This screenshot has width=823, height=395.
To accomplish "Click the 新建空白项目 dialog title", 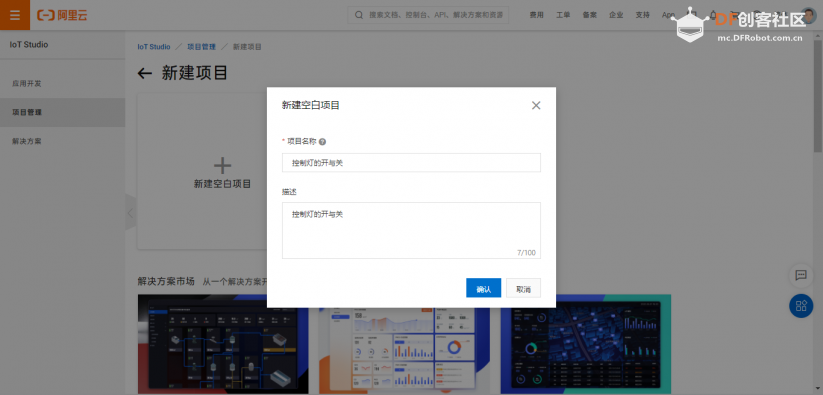I will pyautogui.click(x=311, y=105).
